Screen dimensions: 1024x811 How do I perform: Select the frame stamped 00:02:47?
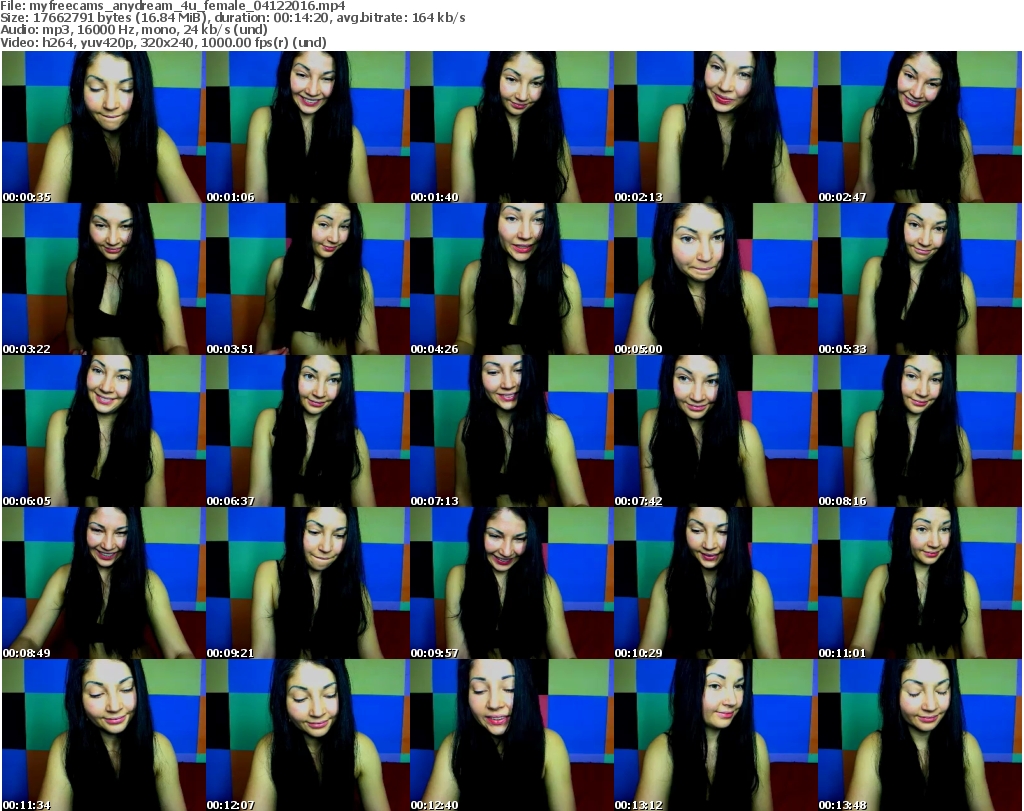point(920,127)
